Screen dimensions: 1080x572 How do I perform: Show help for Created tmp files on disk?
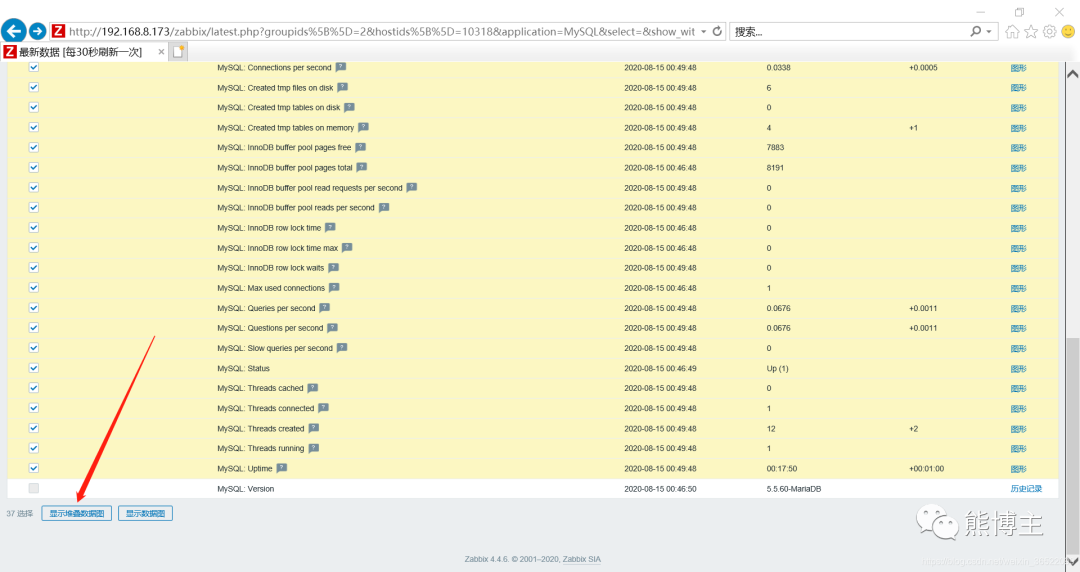tap(342, 88)
